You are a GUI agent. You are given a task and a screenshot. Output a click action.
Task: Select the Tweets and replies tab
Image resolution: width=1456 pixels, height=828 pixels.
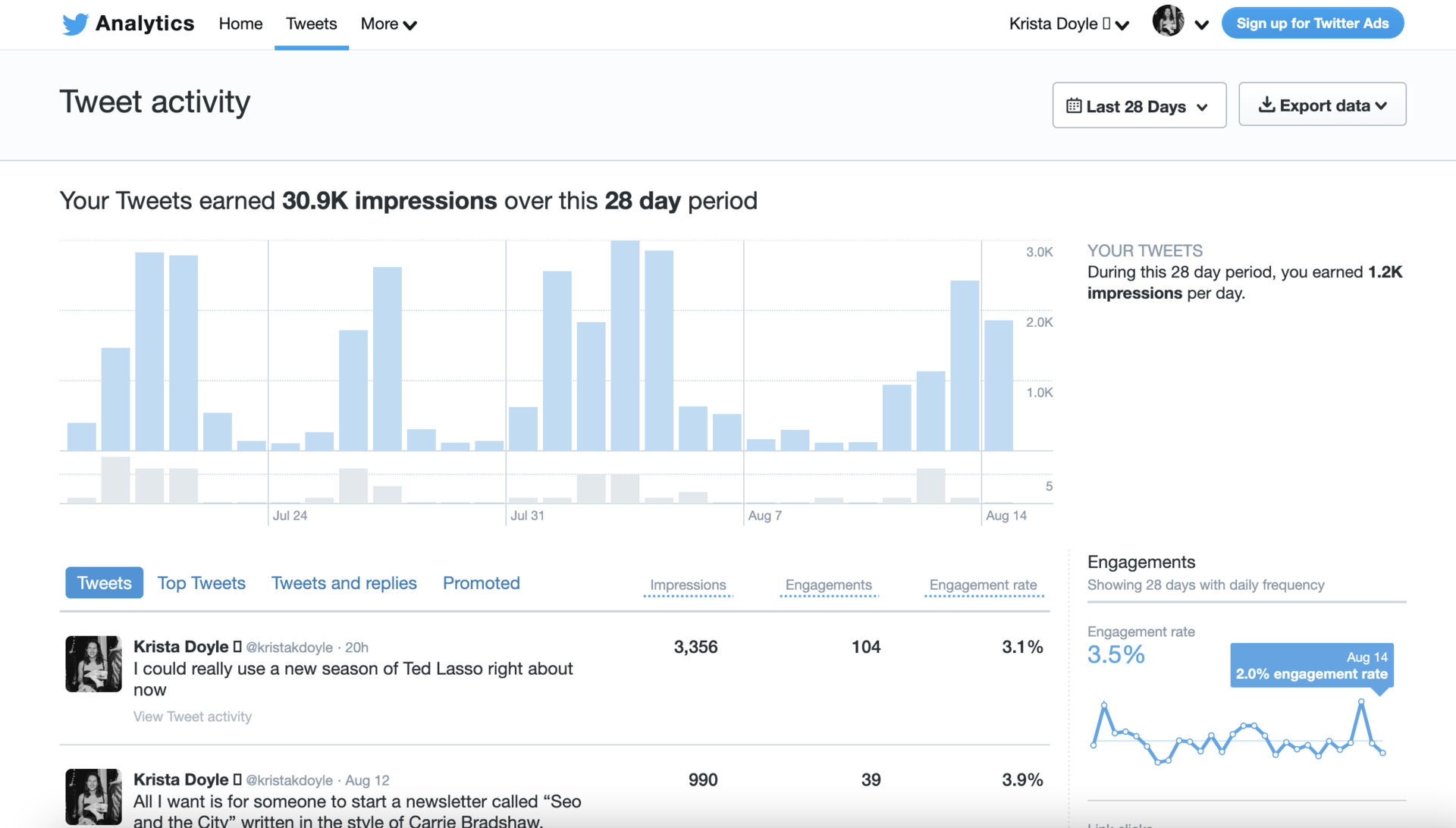(x=344, y=581)
